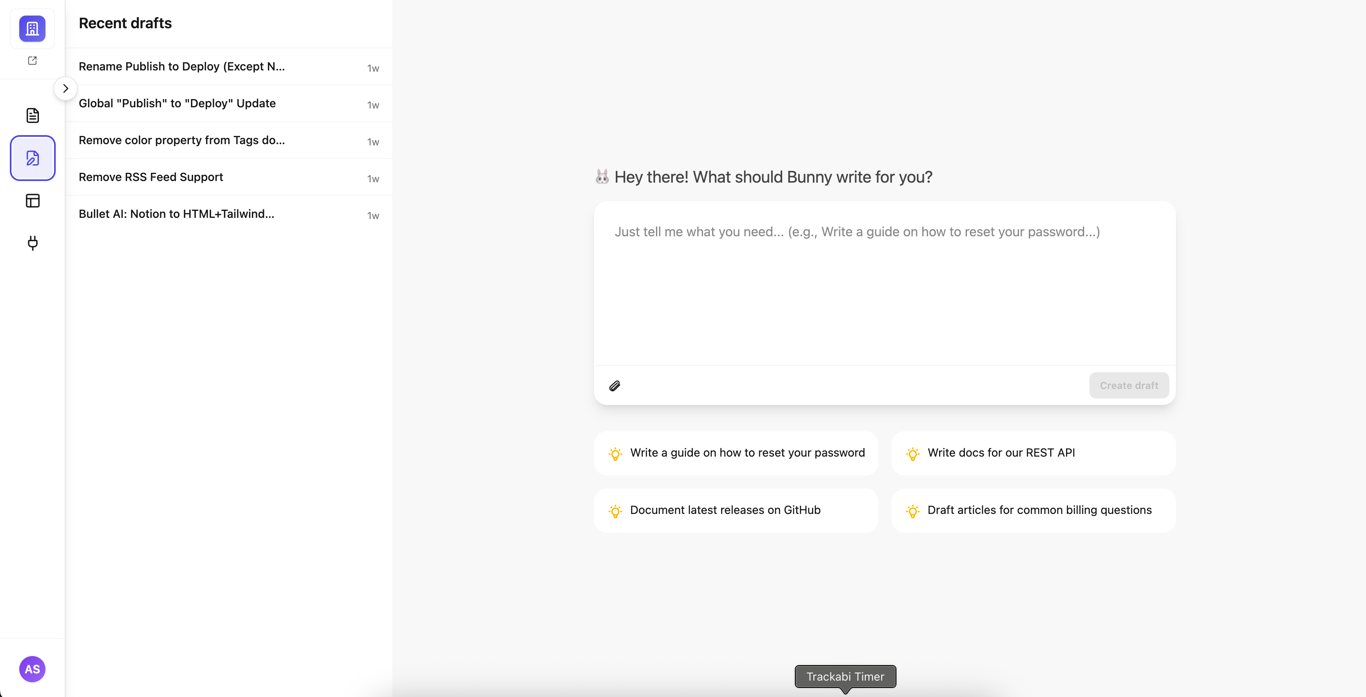
Task: Open the Articles document icon in the sidebar
Action: pos(32,115)
